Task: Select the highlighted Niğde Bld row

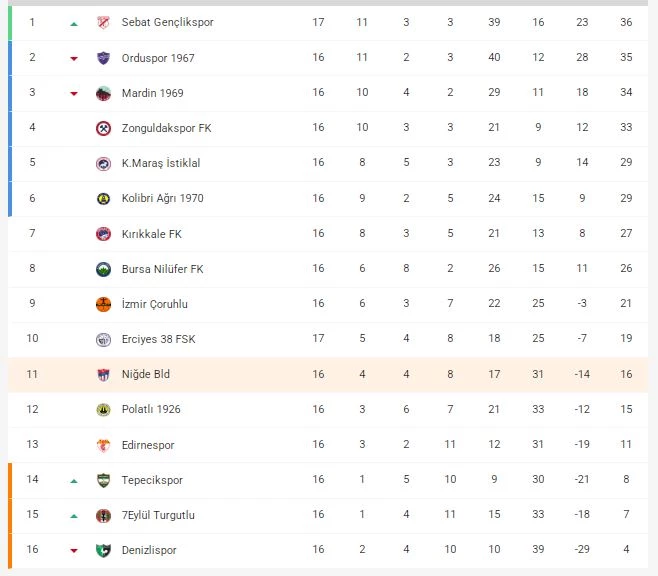Action: click(x=328, y=374)
